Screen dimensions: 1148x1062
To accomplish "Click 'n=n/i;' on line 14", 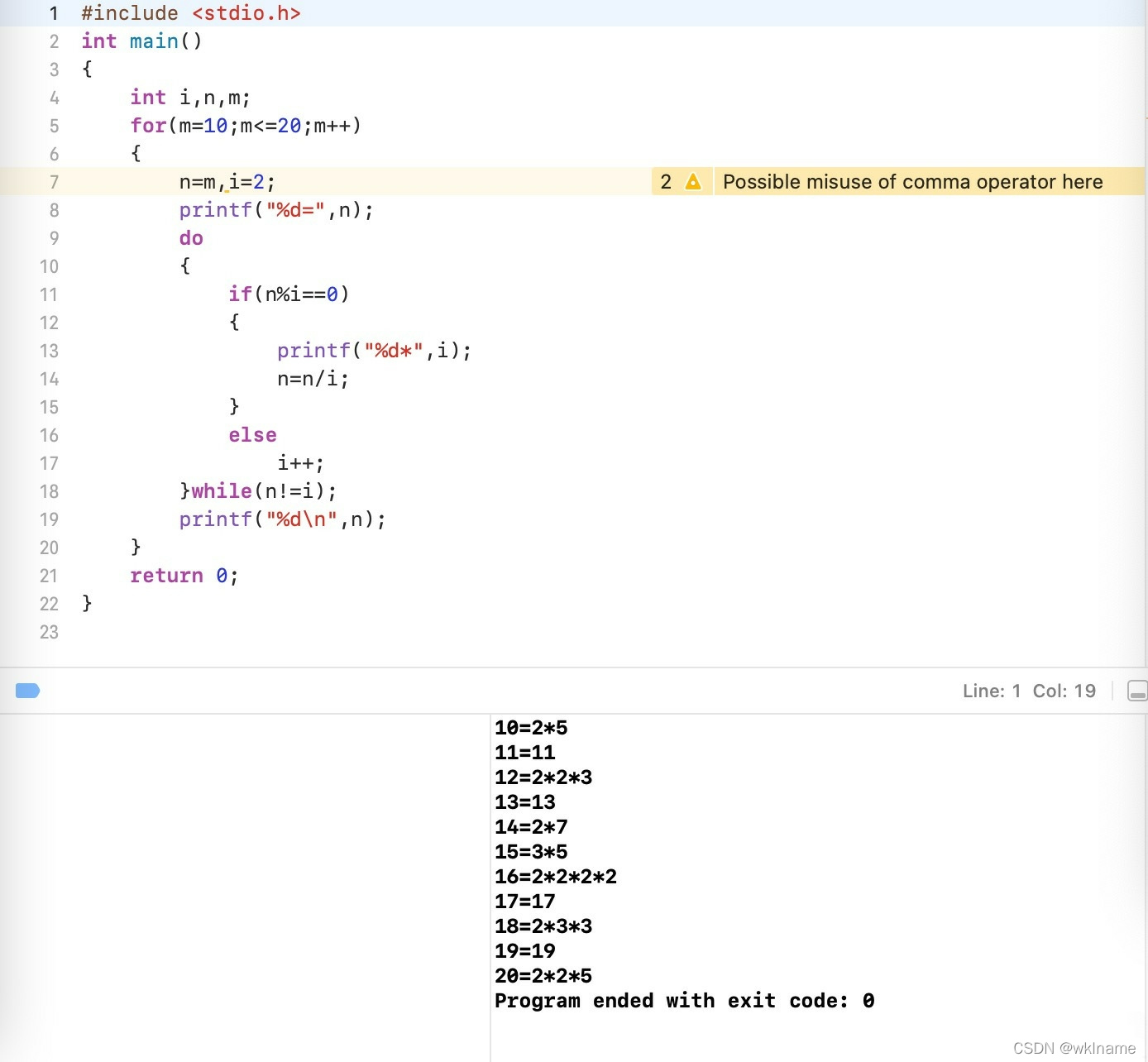I will coord(313,379).
